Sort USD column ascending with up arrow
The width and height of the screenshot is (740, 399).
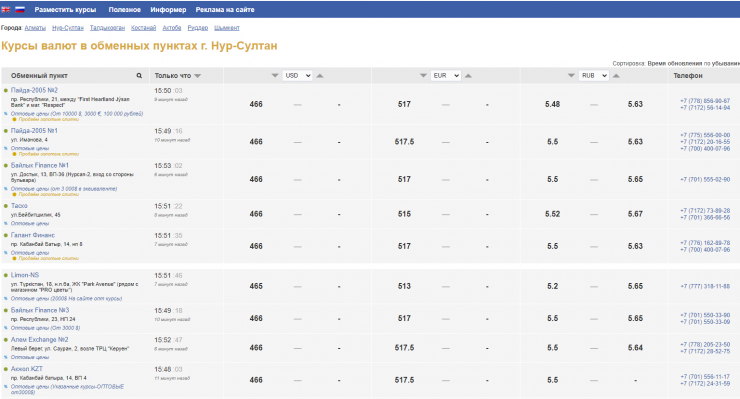(x=320, y=76)
